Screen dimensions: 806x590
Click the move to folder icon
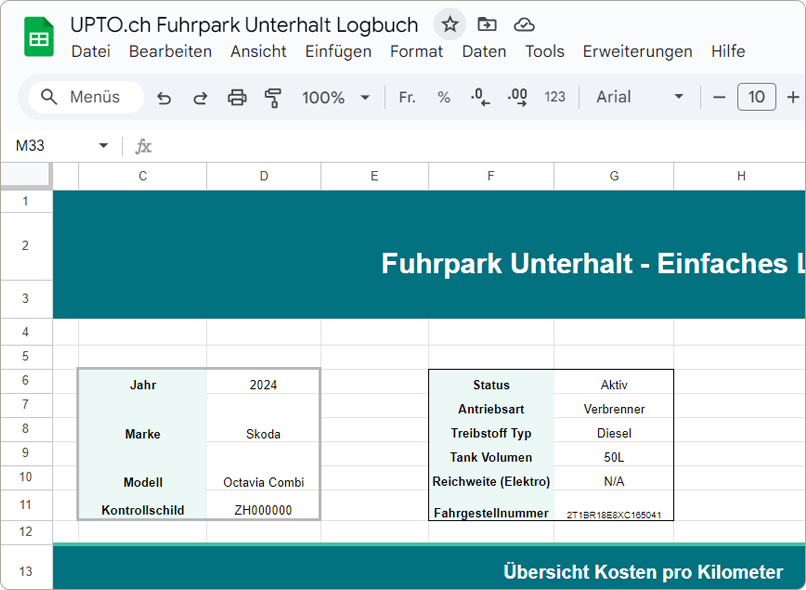coord(486,24)
